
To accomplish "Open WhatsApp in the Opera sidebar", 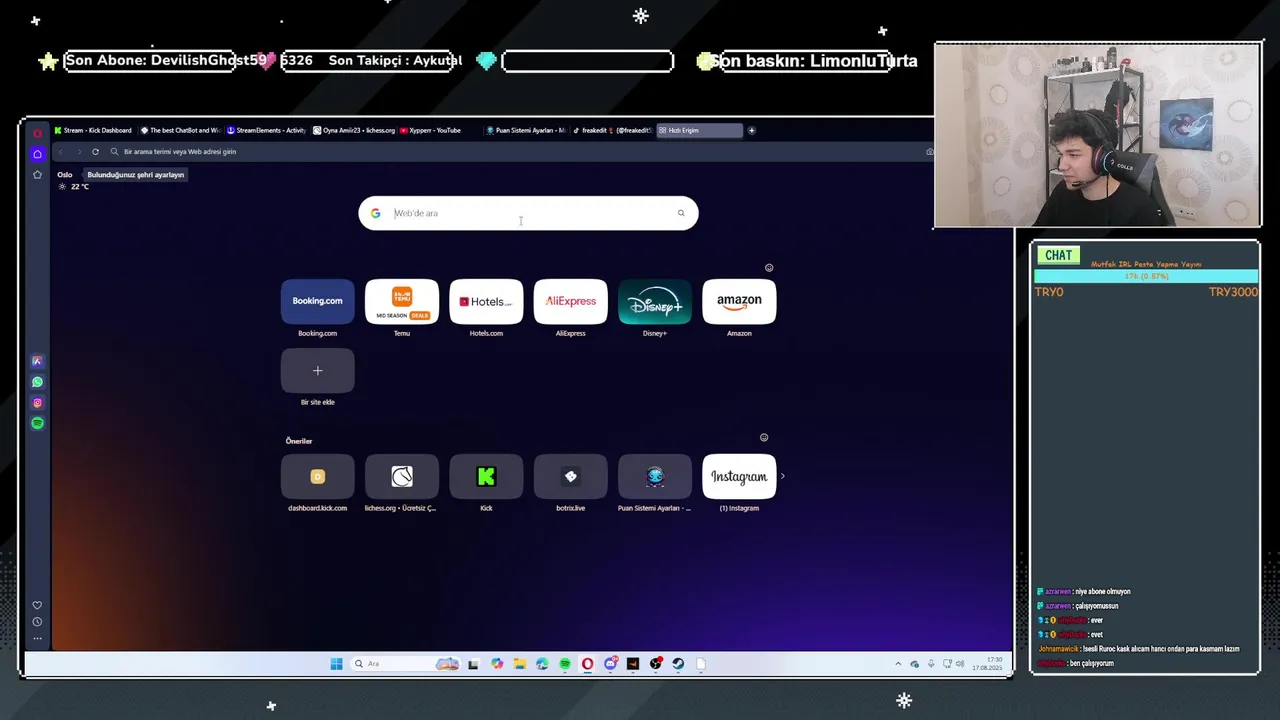I will coord(37,382).
